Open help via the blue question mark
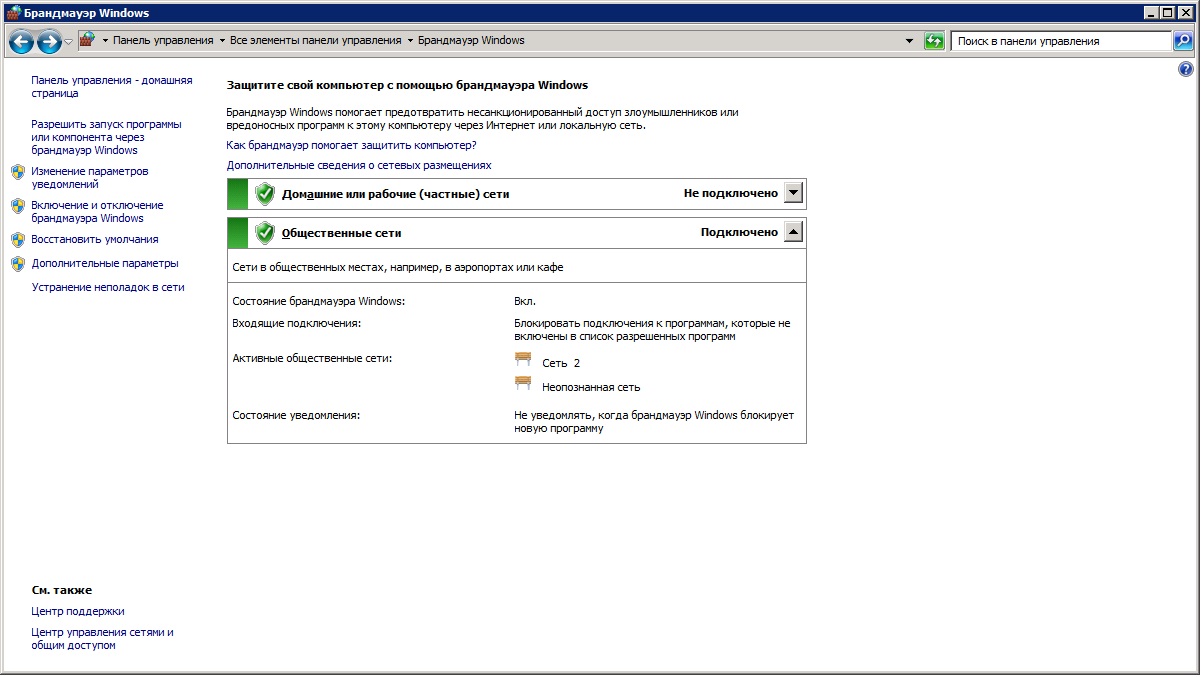The height and width of the screenshot is (677, 1204). click(x=1186, y=69)
